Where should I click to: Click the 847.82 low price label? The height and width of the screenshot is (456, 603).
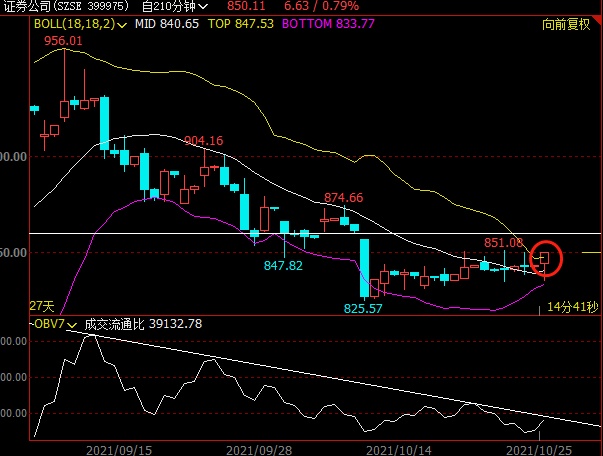(x=283, y=266)
